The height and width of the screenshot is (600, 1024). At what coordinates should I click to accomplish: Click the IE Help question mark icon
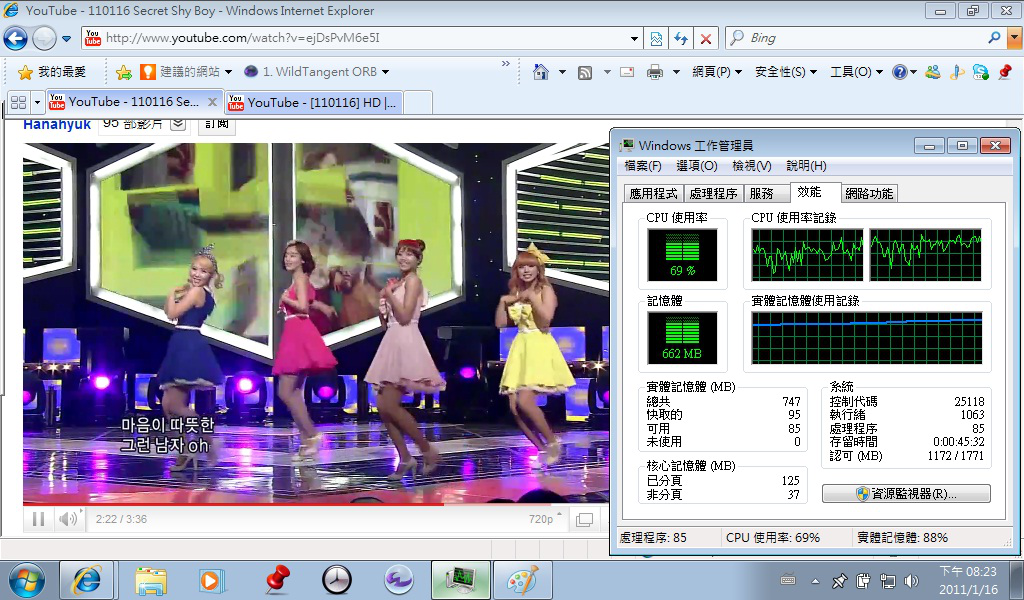point(900,72)
